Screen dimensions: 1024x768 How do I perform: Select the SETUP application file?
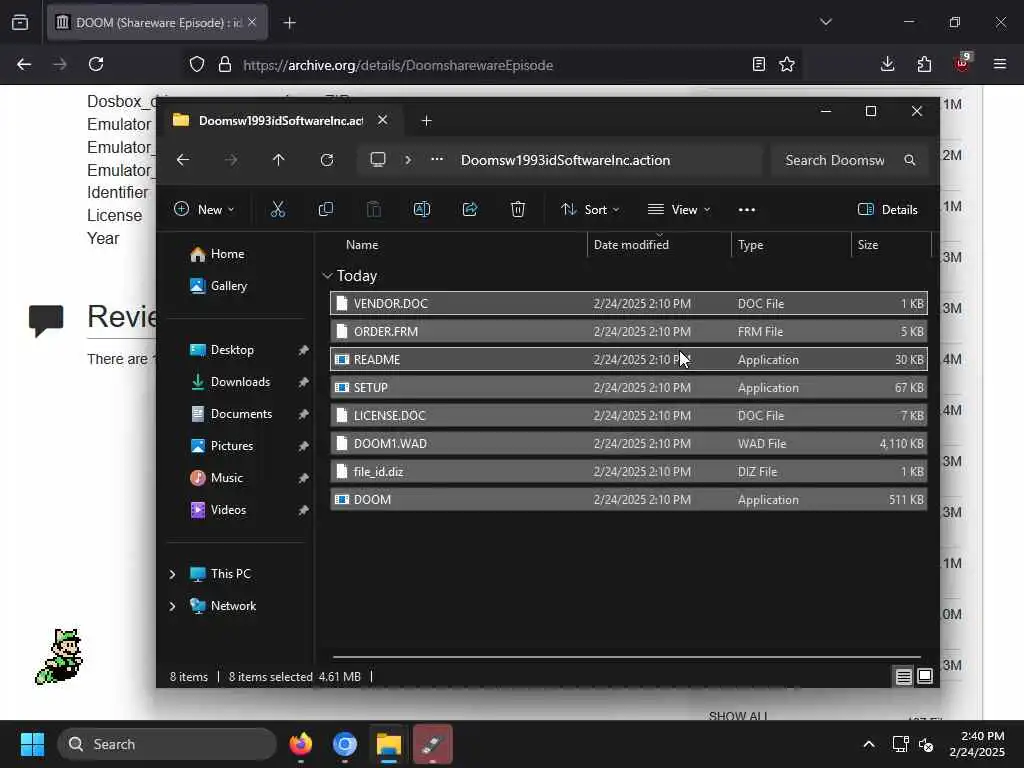pyautogui.click(x=628, y=387)
